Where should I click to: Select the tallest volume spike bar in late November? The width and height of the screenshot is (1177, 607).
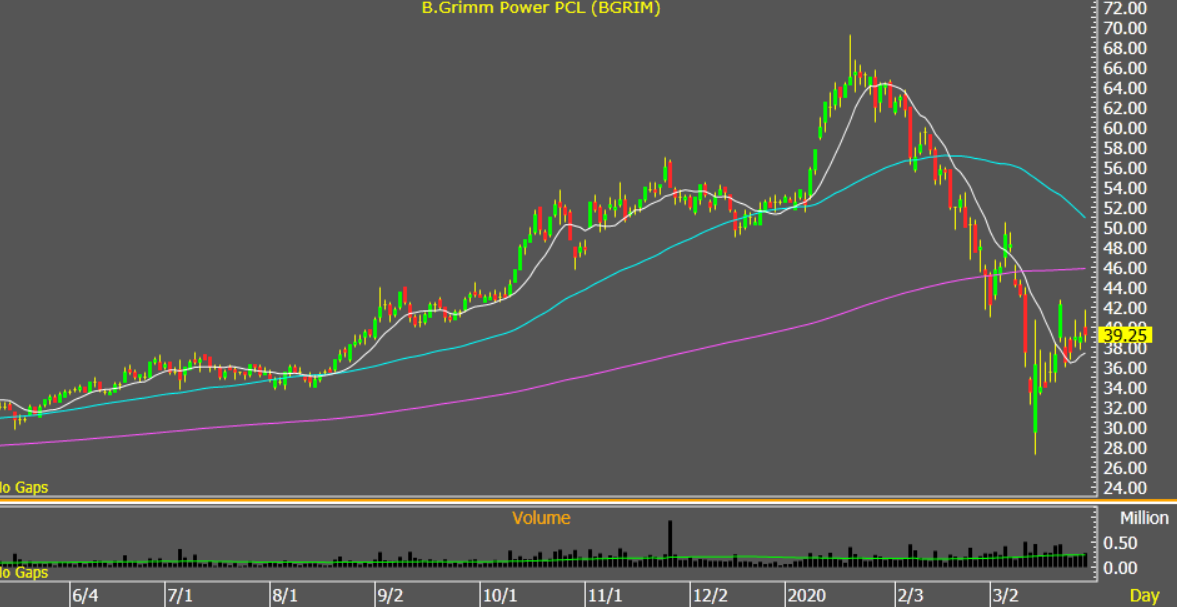670,543
